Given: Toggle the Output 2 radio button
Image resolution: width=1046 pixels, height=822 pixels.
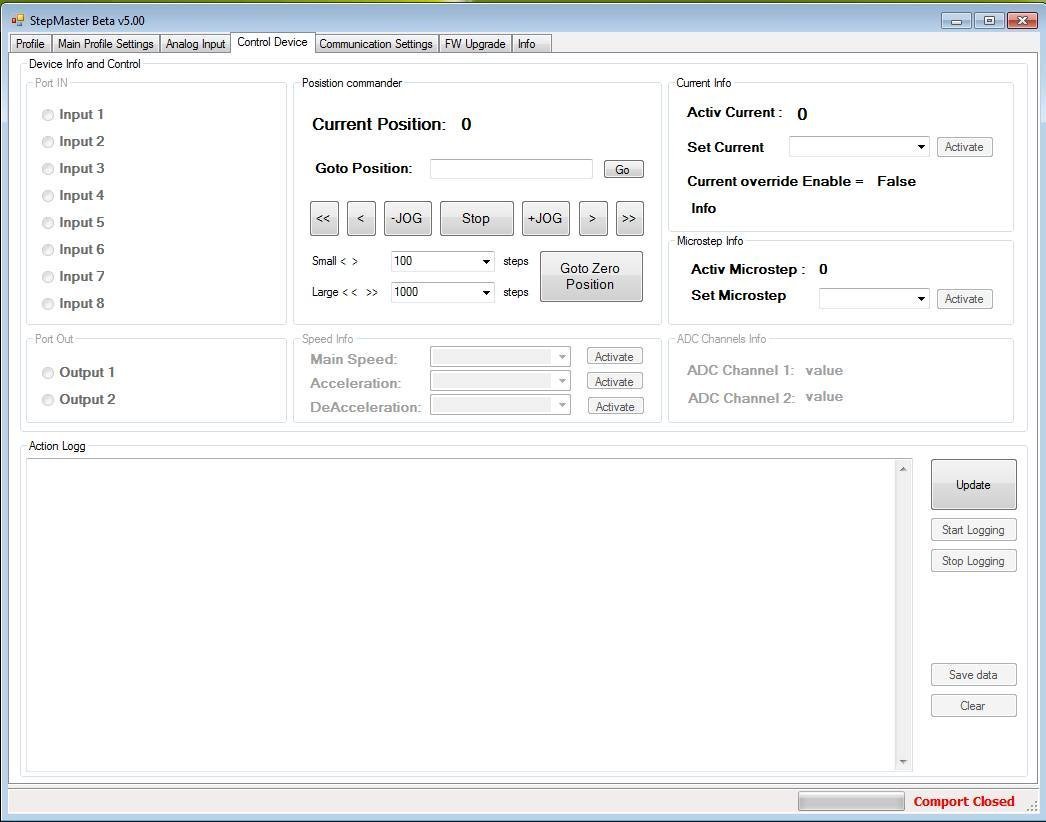Looking at the screenshot, I should click(48, 400).
